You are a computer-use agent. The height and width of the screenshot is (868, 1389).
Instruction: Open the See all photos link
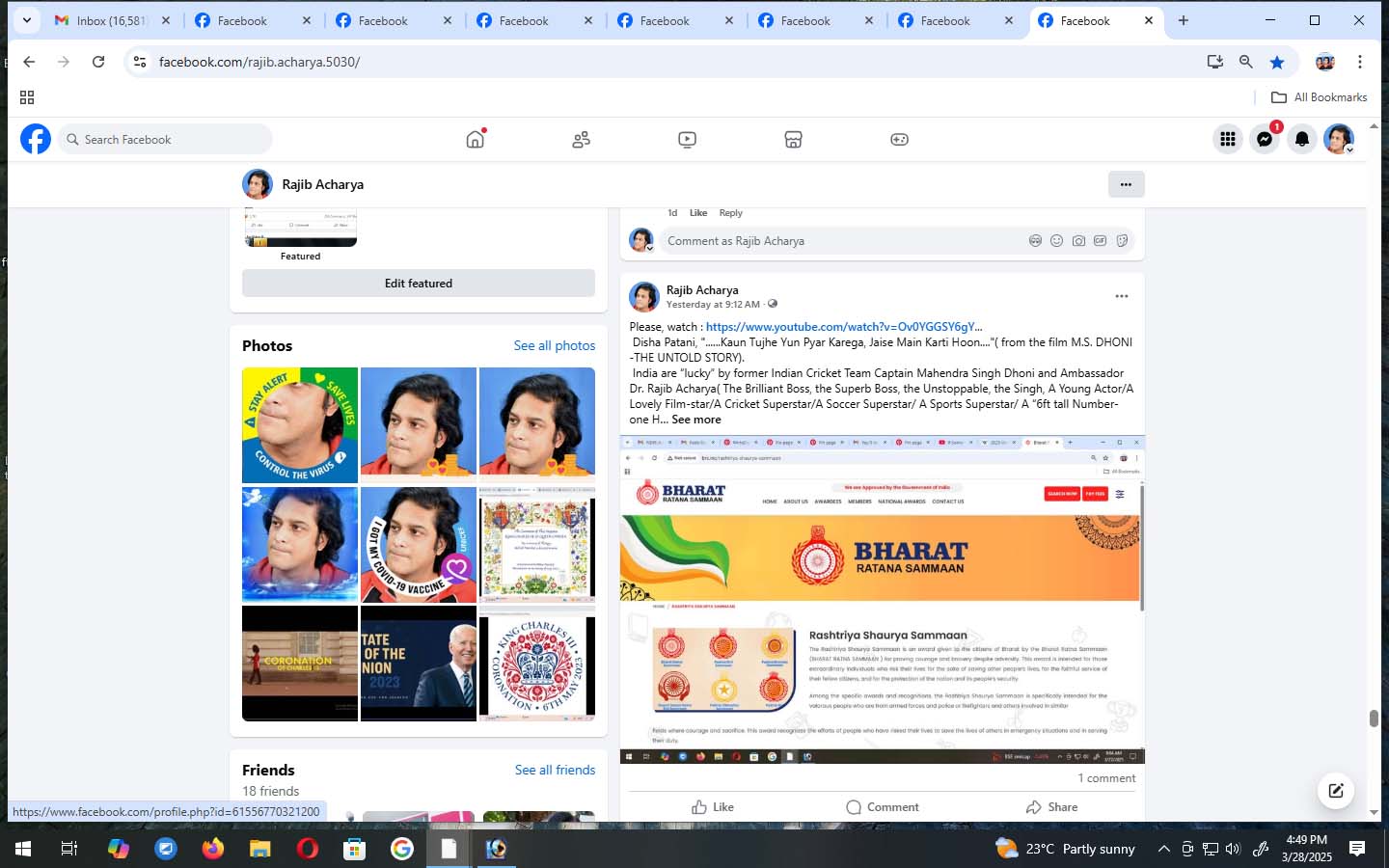[x=555, y=346]
